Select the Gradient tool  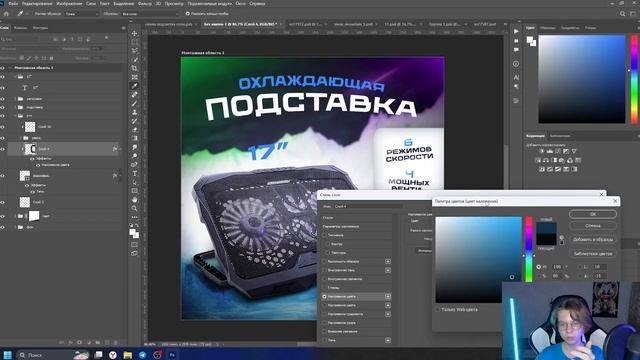[134, 138]
